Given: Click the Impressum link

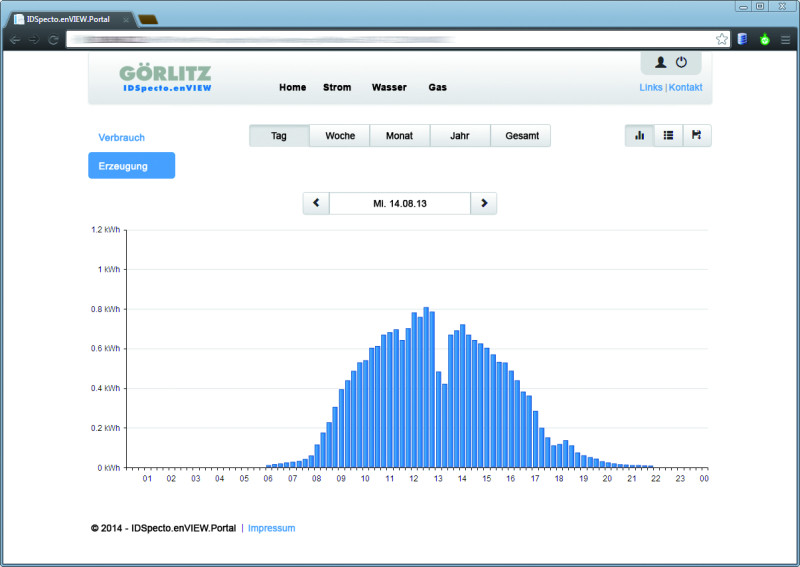Looking at the screenshot, I should tap(271, 528).
